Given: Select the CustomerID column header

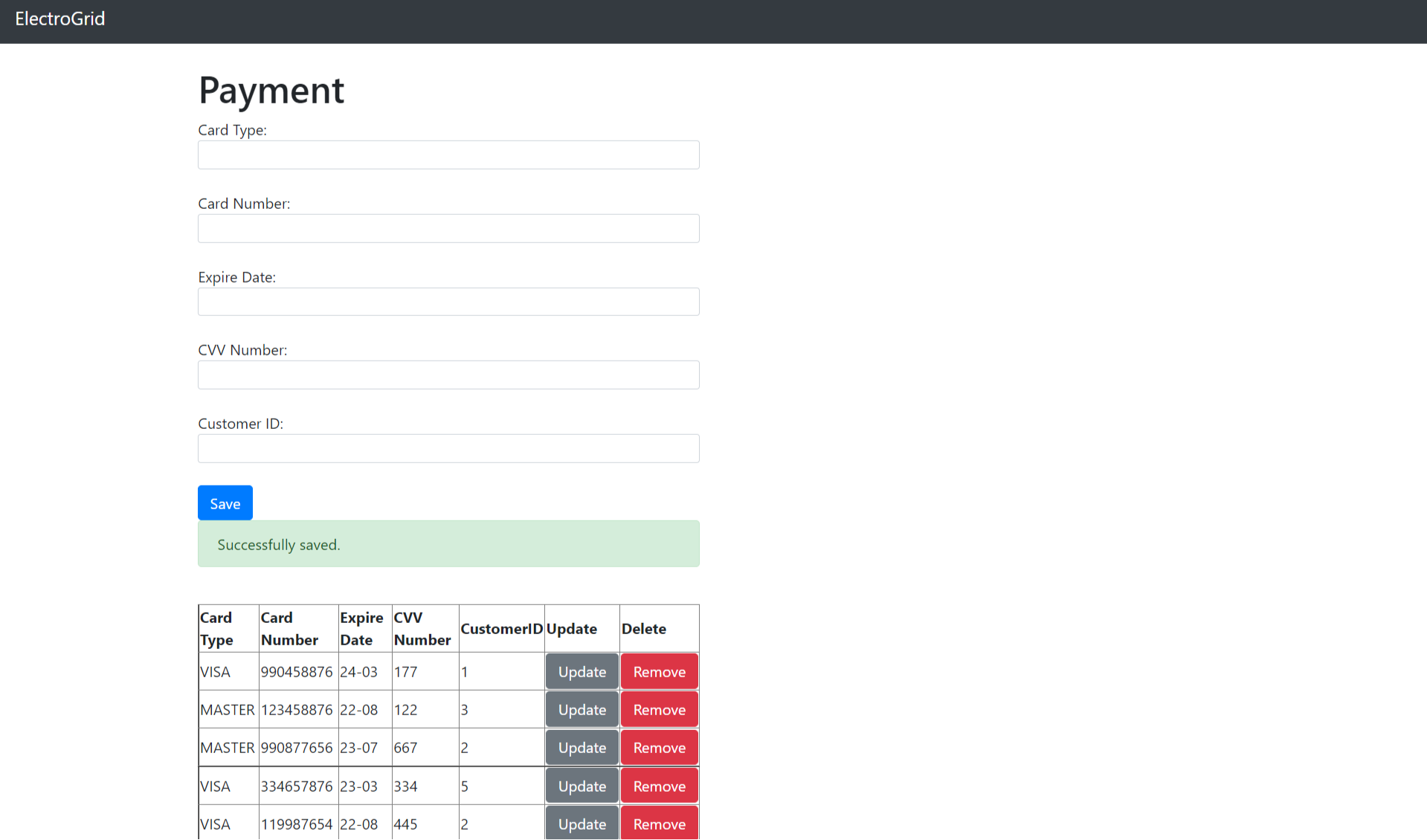Looking at the screenshot, I should pos(501,628).
